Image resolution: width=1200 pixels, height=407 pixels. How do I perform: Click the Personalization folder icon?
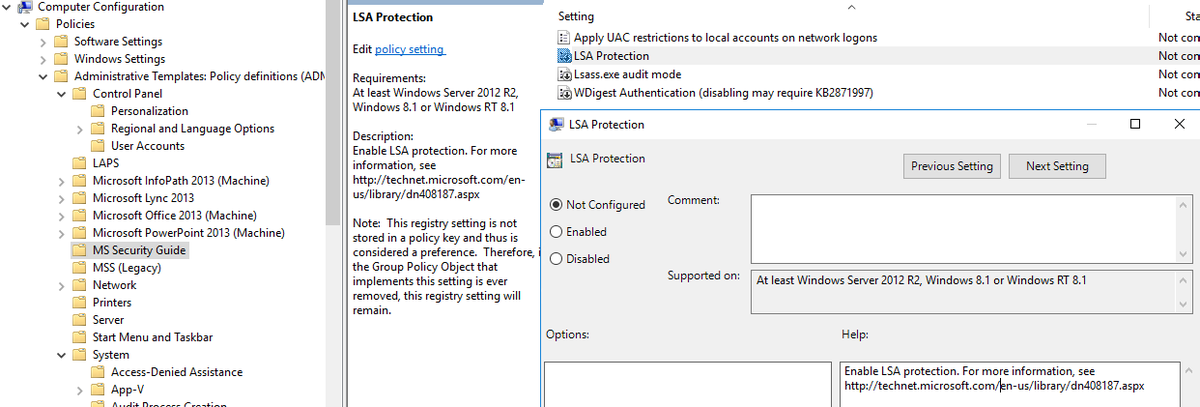point(98,111)
